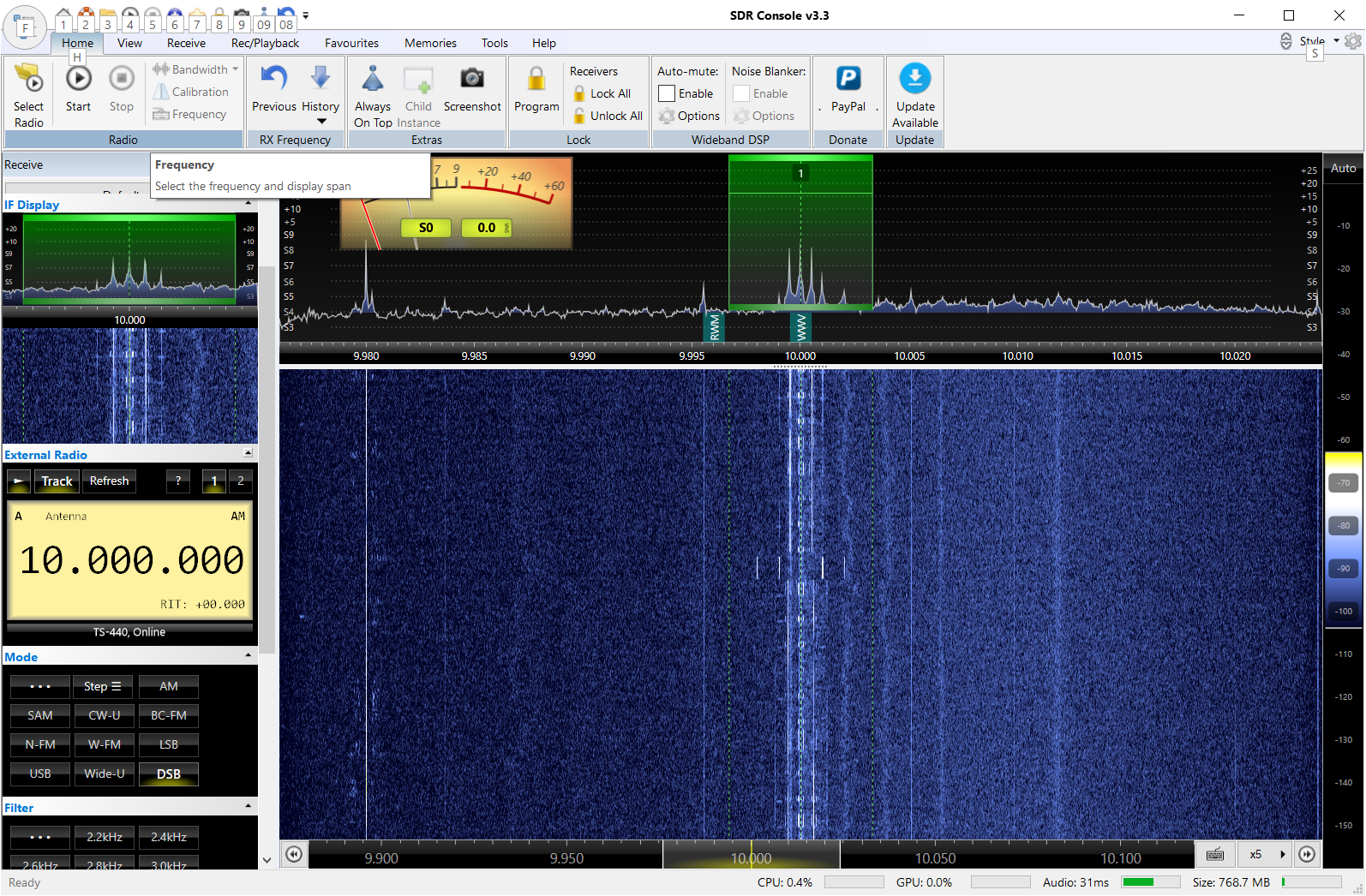The height and width of the screenshot is (896, 1366).
Task: Select the 2.4kHz filter button
Action: coord(169,837)
